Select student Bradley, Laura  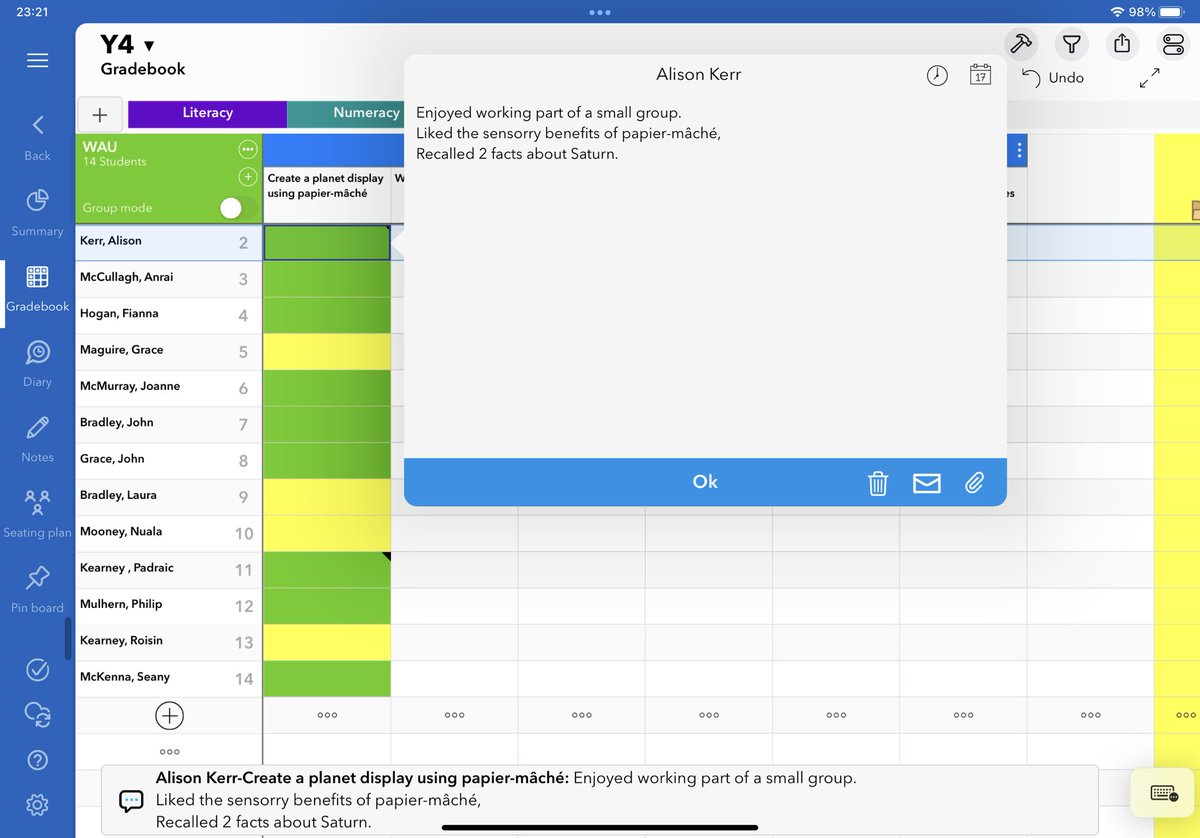[169, 497]
